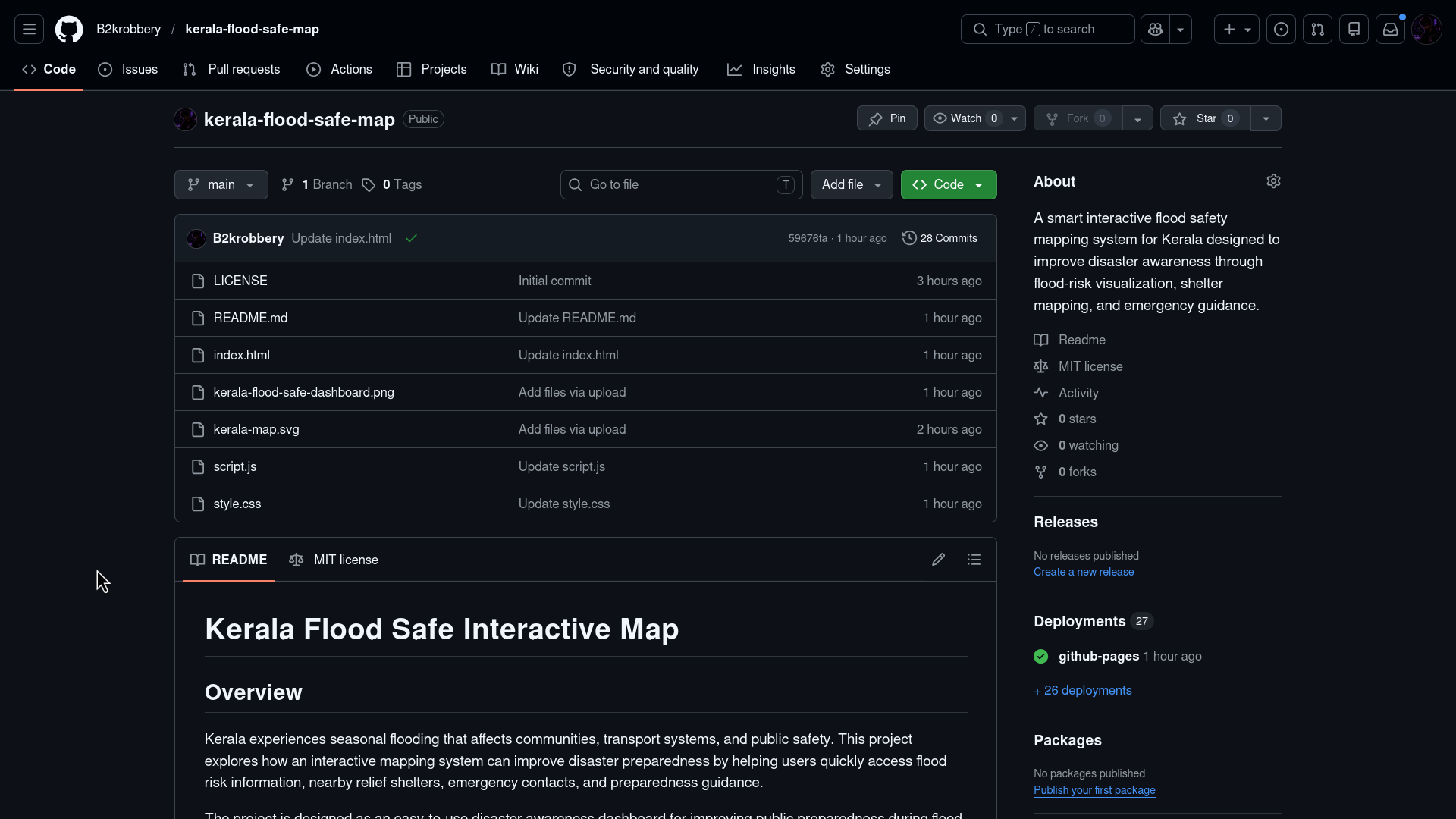Open the script.js file

[234, 466]
